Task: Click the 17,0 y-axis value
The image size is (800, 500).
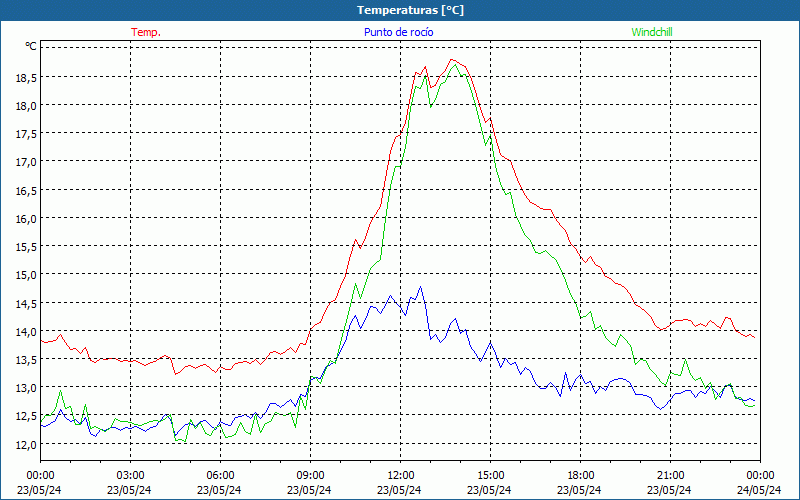Action: click(x=26, y=162)
